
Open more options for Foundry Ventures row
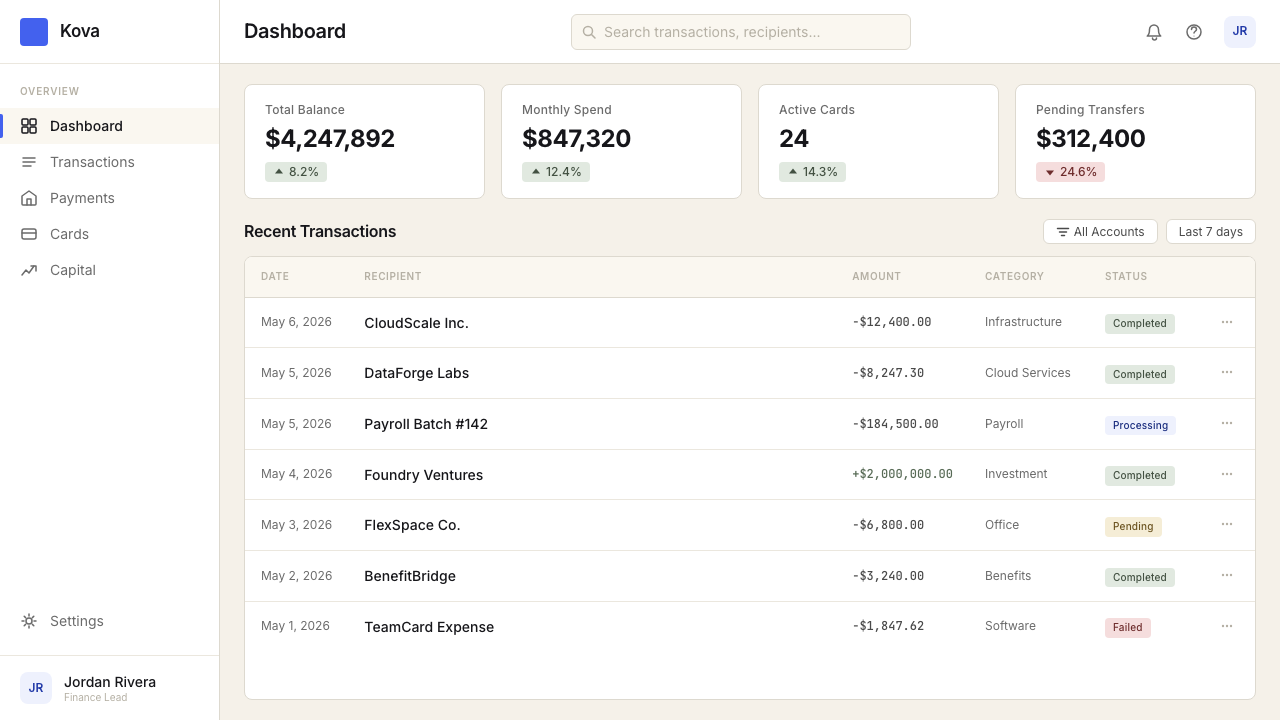point(1227,474)
